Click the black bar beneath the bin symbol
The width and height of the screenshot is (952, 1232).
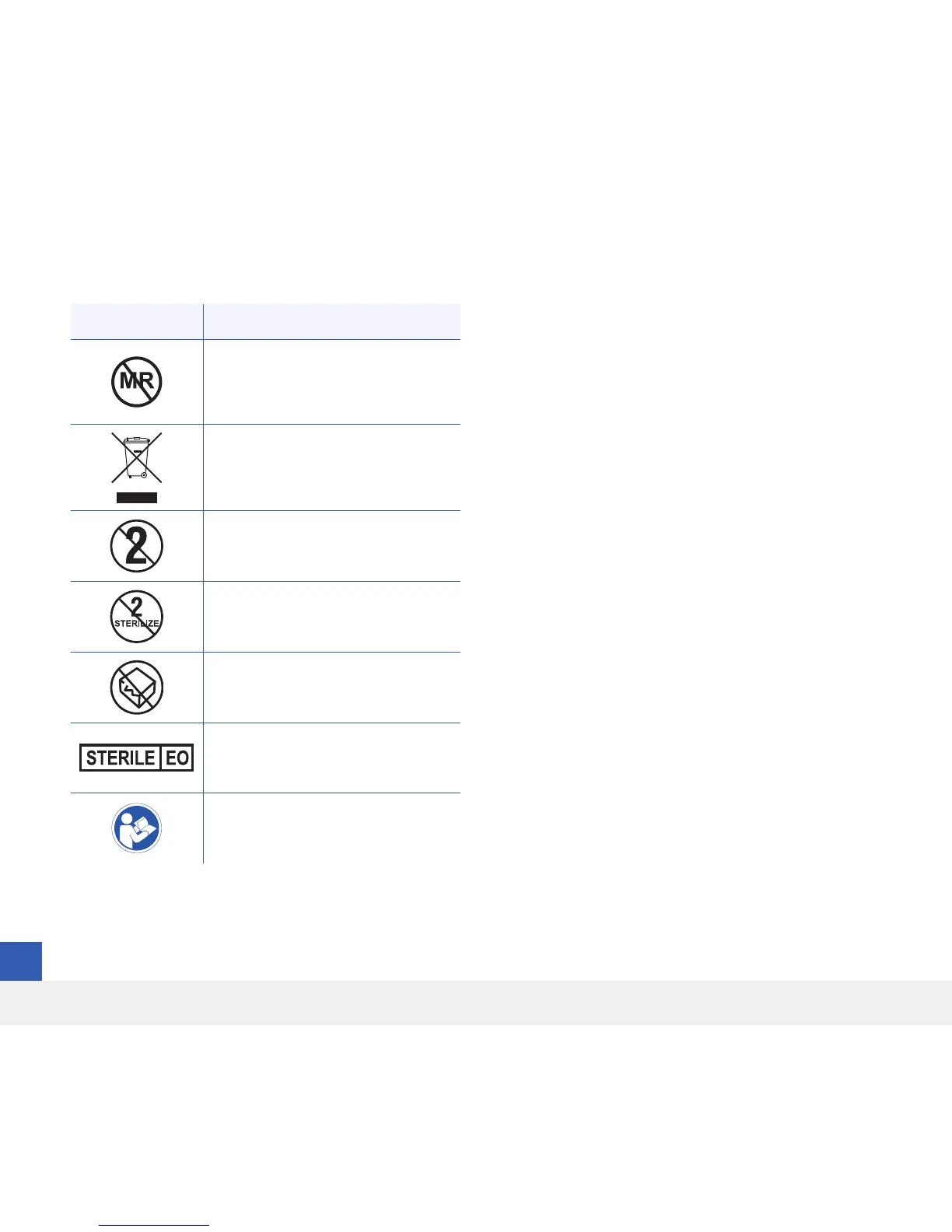point(136,498)
